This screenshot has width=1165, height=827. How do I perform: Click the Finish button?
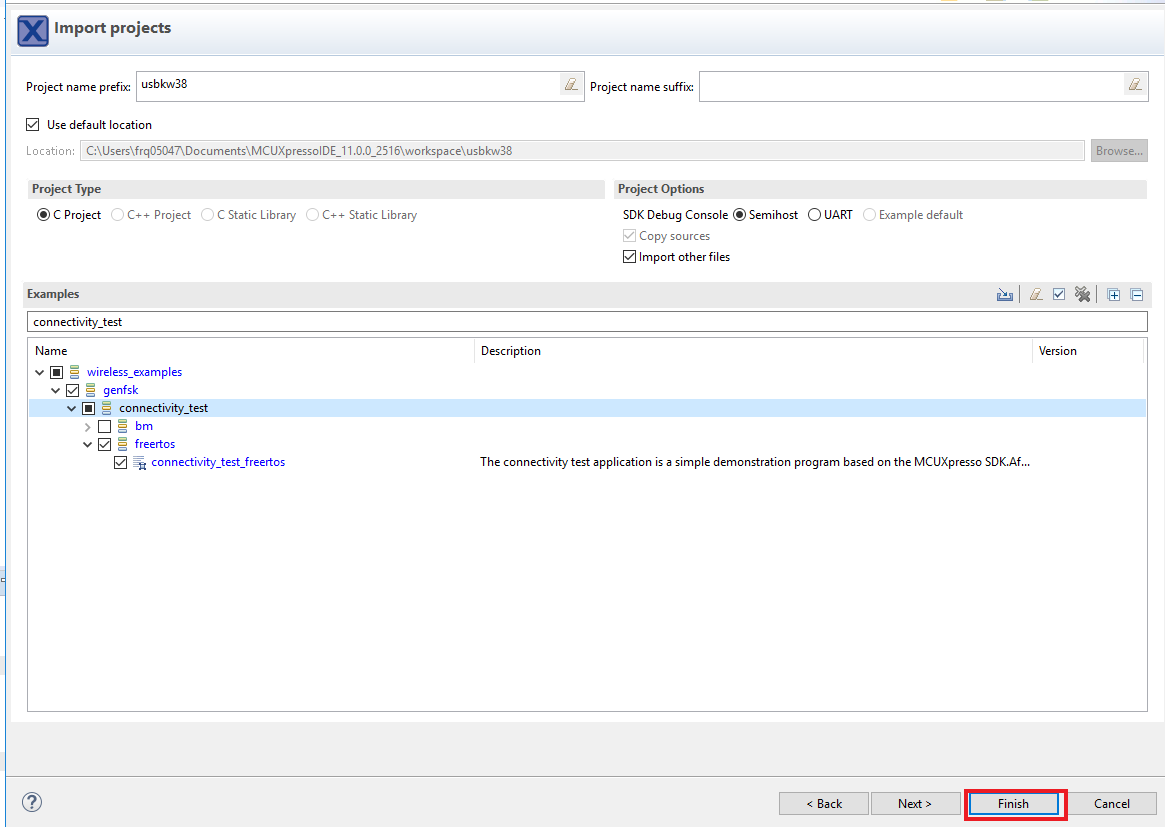coord(1013,804)
